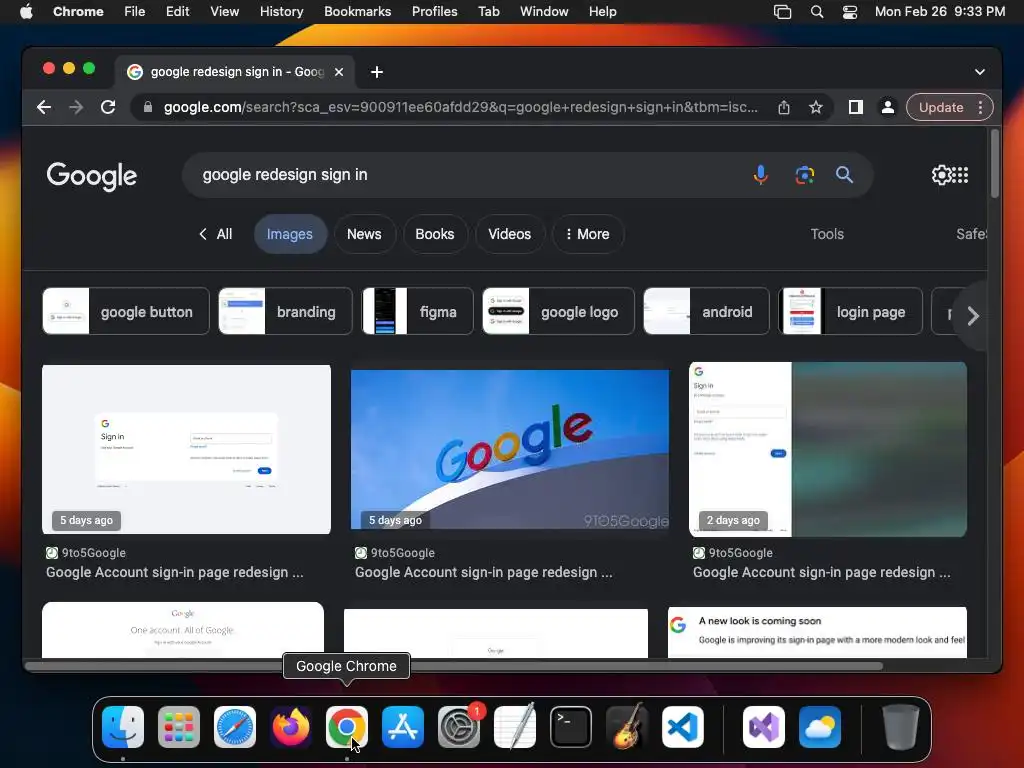Open Finder in the Dock

point(123,727)
